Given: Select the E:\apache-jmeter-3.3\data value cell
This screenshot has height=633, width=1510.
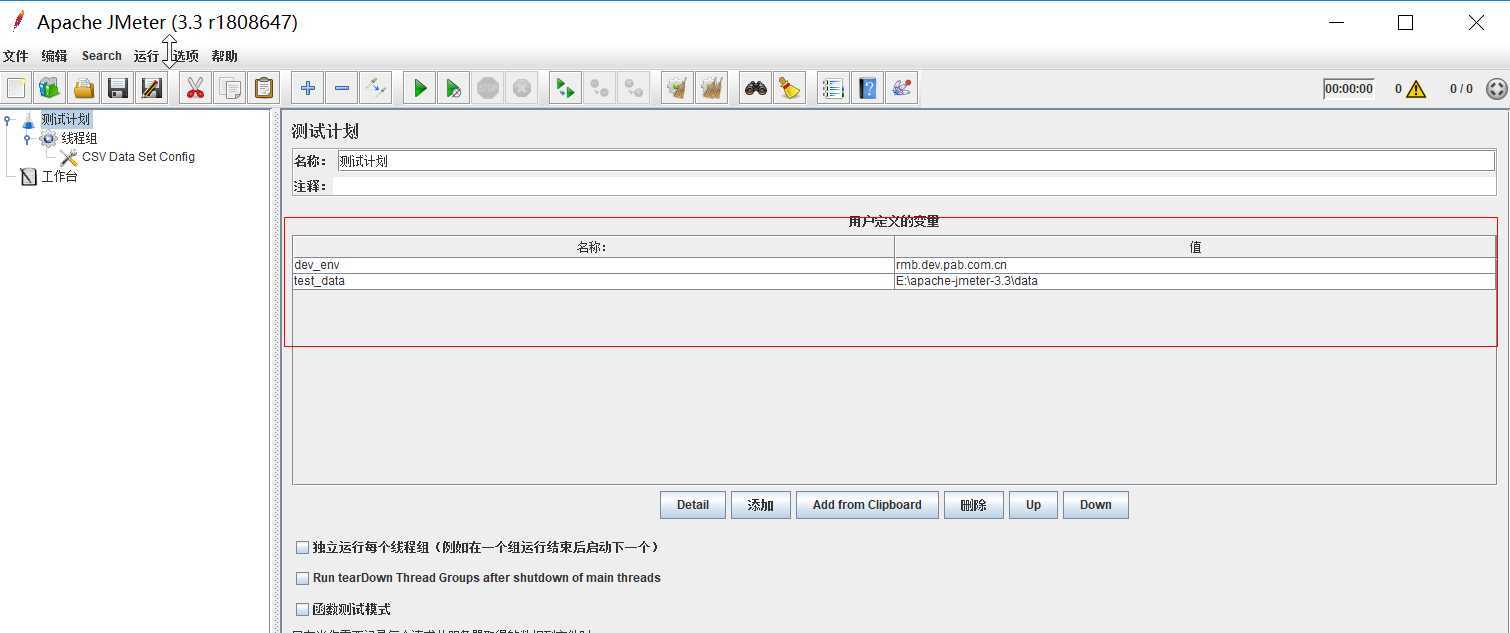Looking at the screenshot, I should pos(1195,282).
